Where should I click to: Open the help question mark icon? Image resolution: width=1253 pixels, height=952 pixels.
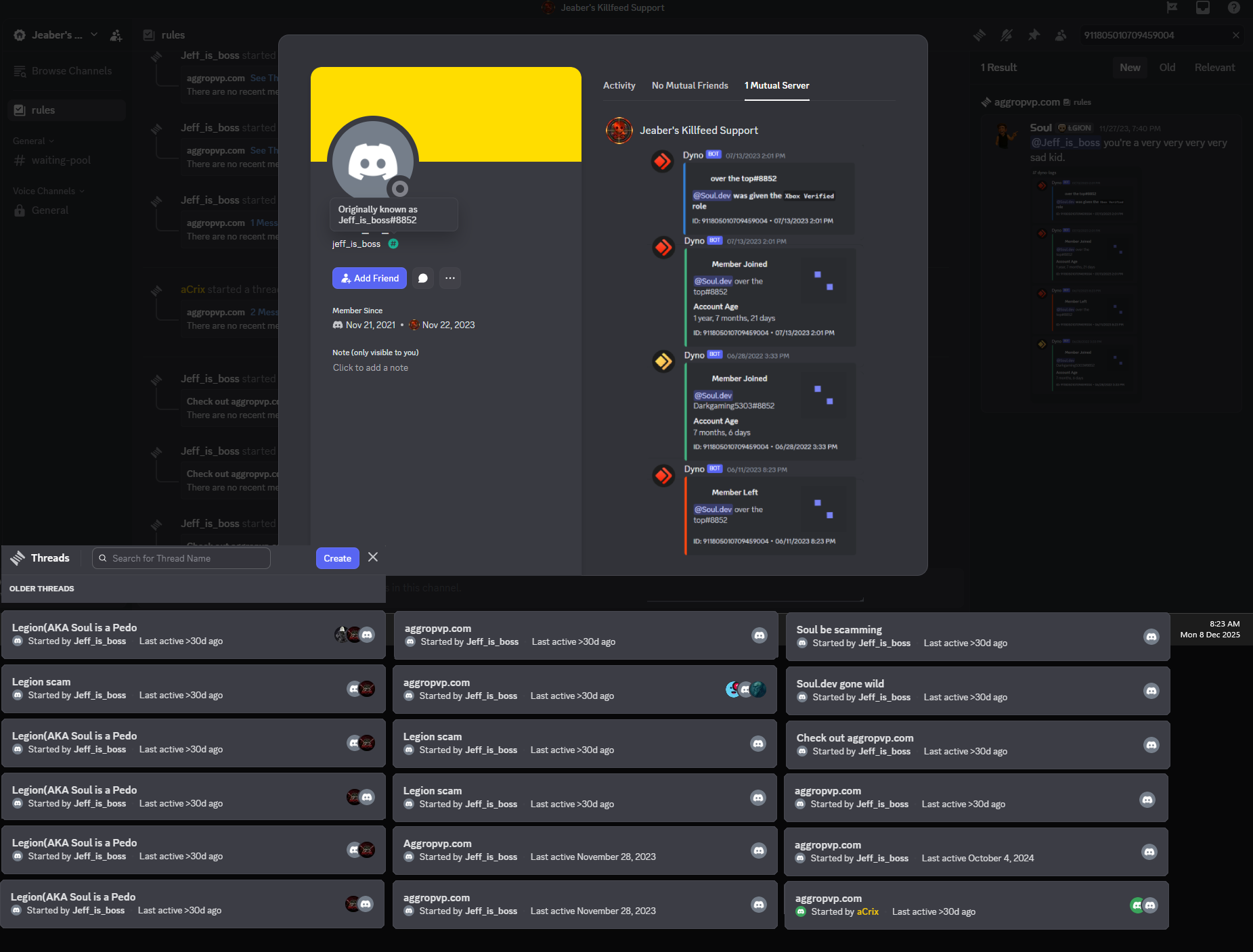click(1234, 7)
